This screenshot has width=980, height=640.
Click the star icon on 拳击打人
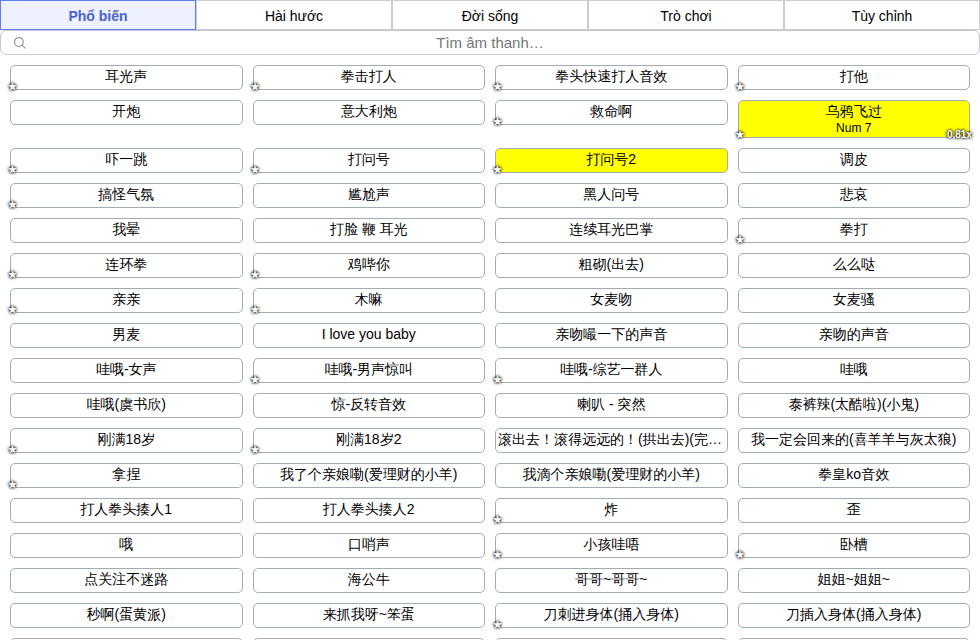[255, 87]
